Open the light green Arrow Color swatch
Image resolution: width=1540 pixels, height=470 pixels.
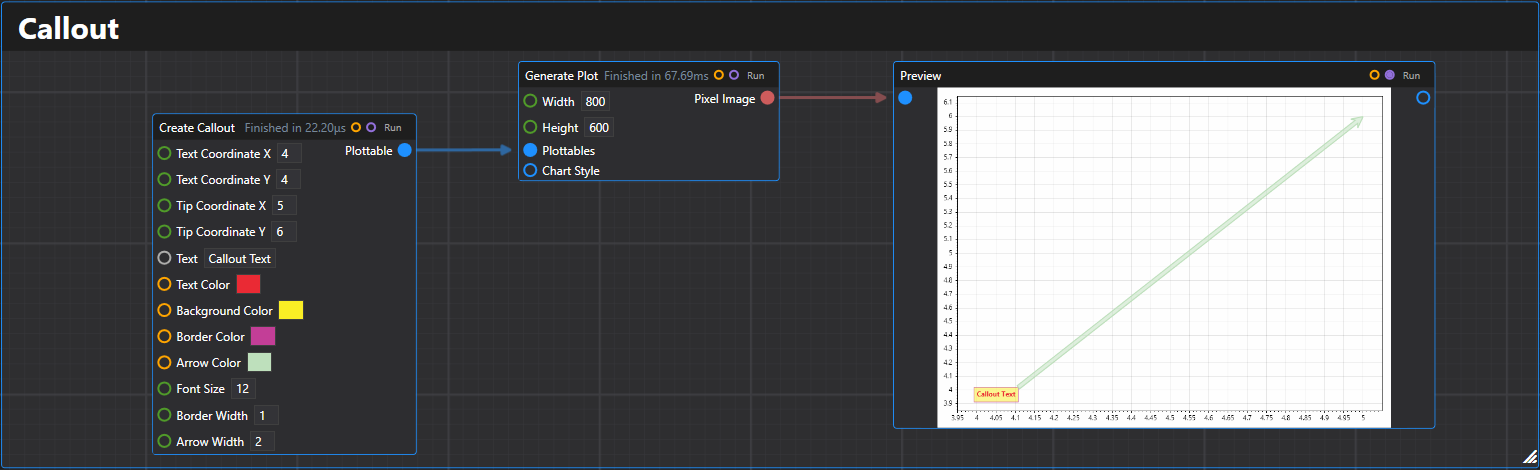(x=259, y=363)
